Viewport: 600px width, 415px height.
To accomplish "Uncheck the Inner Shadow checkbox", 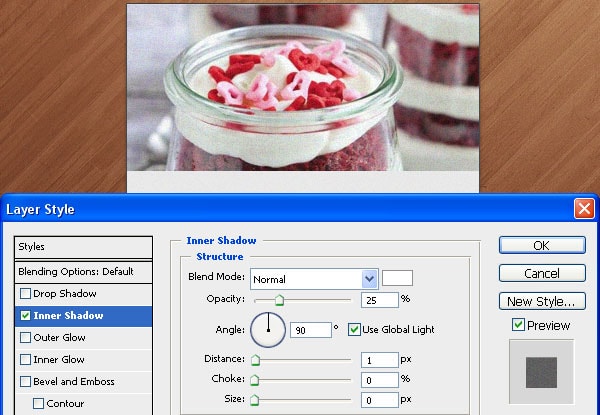I will [x=25, y=316].
